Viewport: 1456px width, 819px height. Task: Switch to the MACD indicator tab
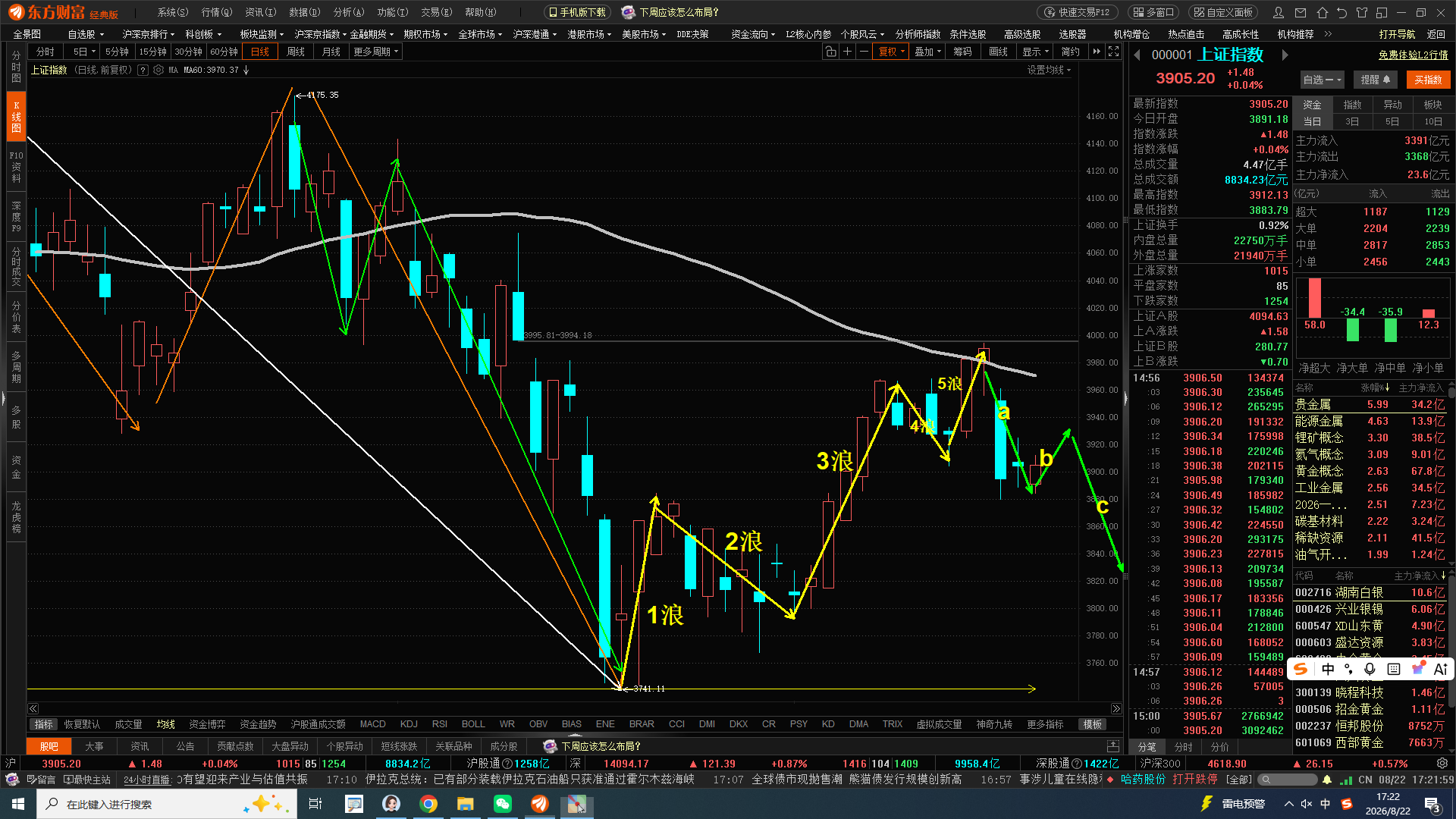pyautogui.click(x=373, y=724)
